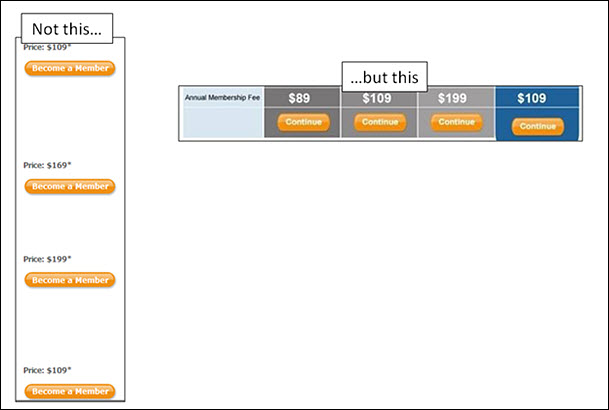This screenshot has width=609, height=410.
Task: Click the '...but this' callout label
Action: coord(385,78)
